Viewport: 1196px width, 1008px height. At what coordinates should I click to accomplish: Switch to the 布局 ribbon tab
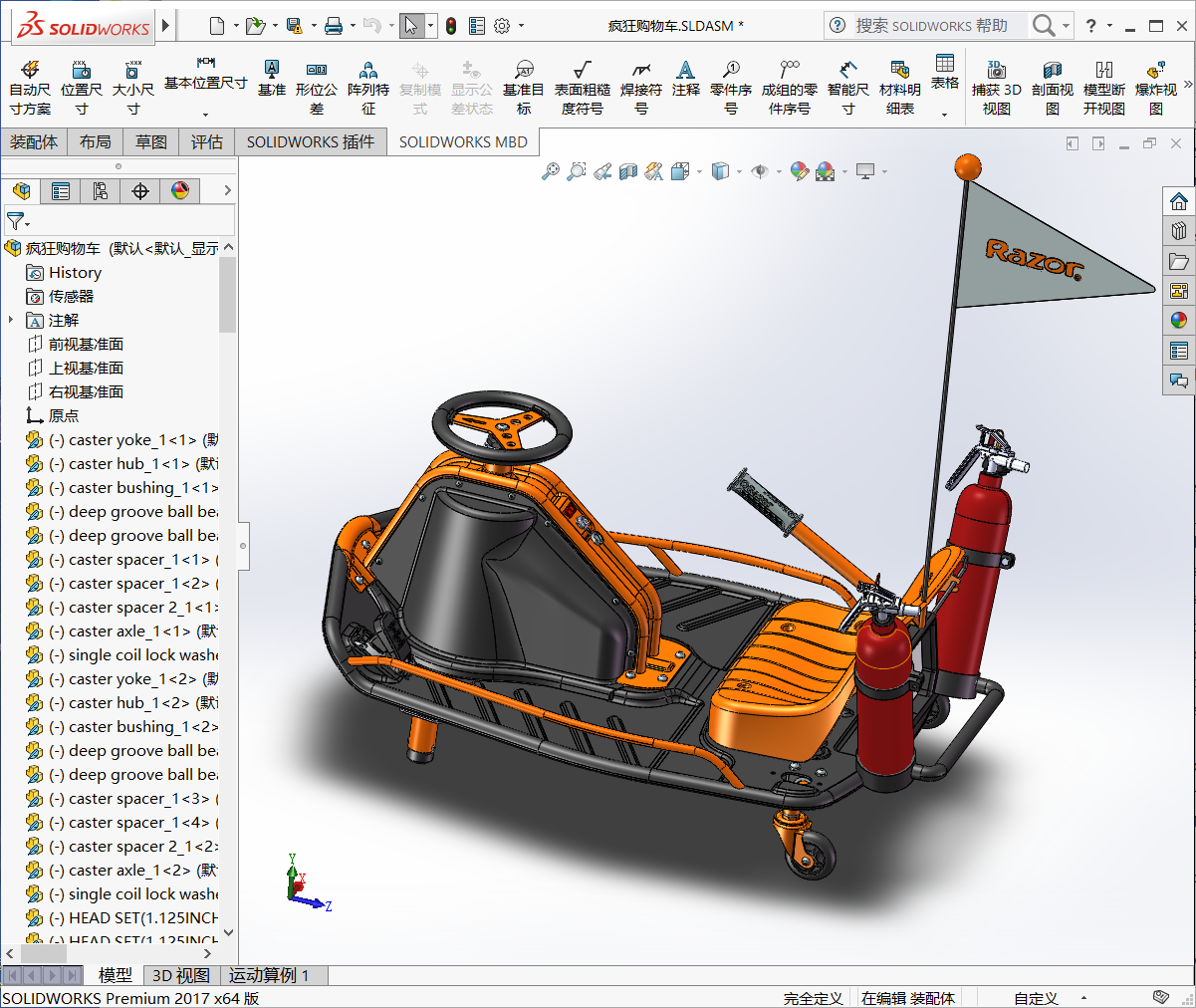coord(96,142)
